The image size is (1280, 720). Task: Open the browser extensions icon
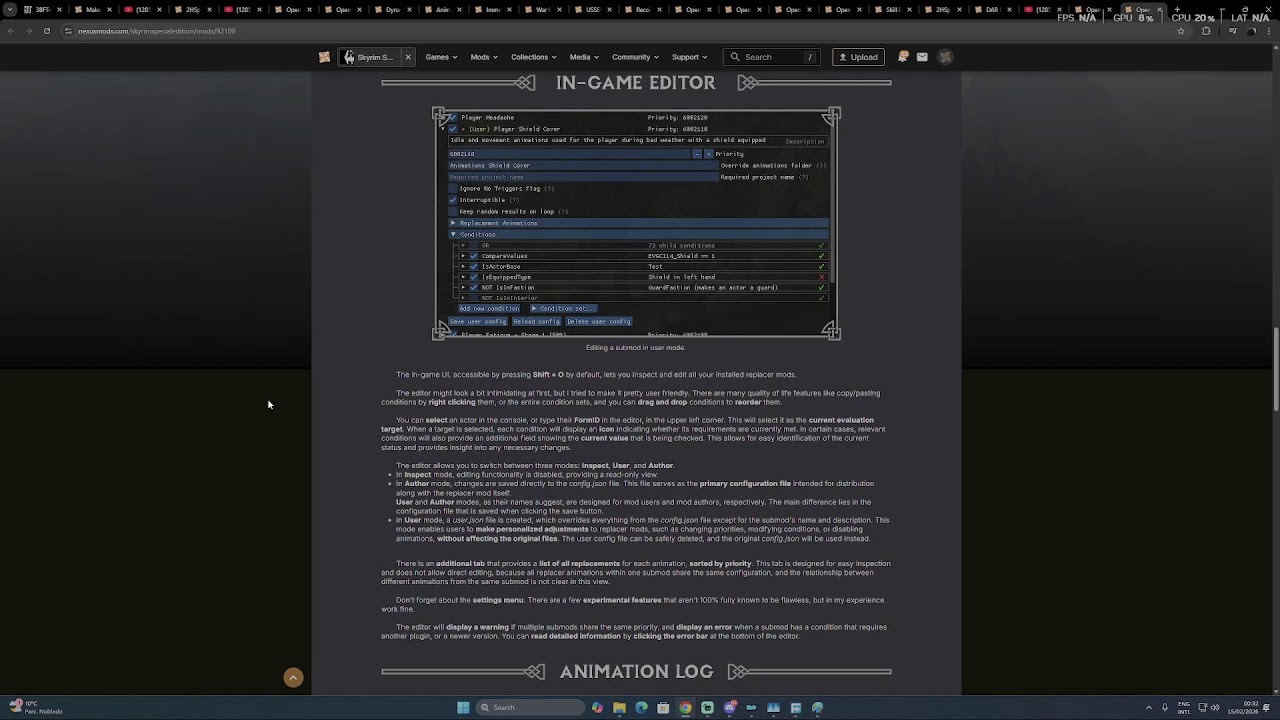click(x=1206, y=31)
